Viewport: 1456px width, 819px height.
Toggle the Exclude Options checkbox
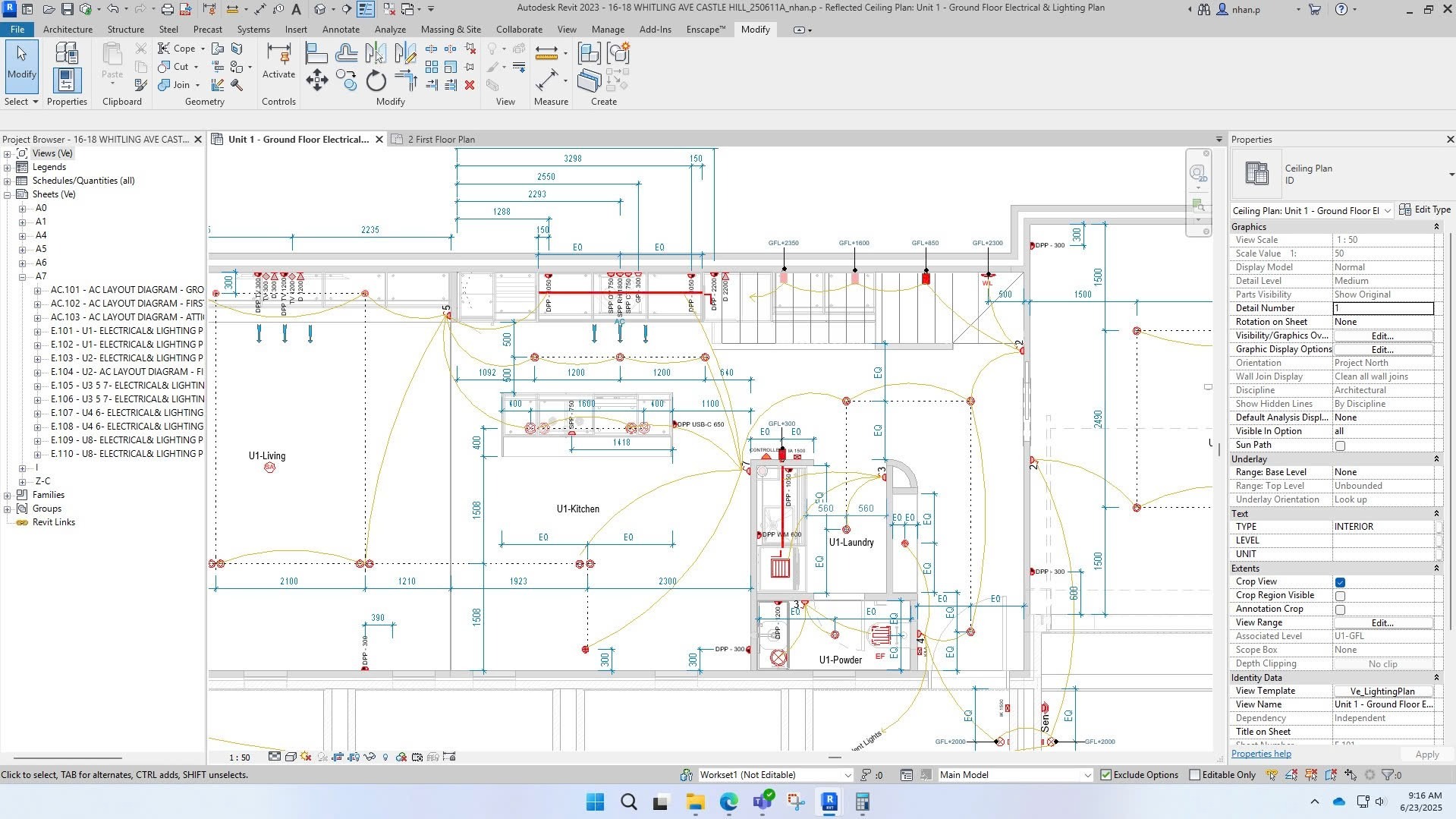(x=1106, y=775)
